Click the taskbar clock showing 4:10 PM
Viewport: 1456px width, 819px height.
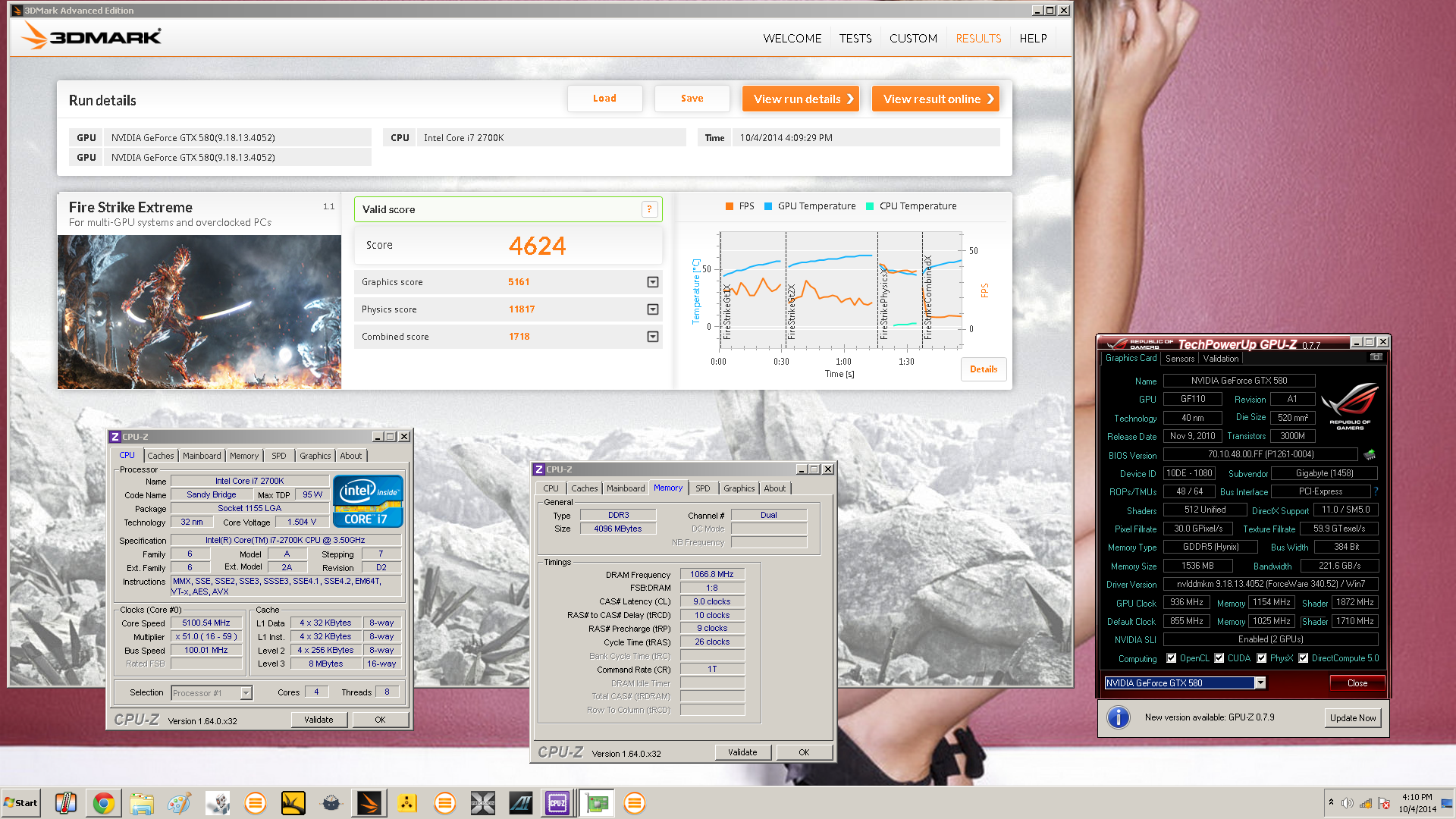coord(1417,803)
